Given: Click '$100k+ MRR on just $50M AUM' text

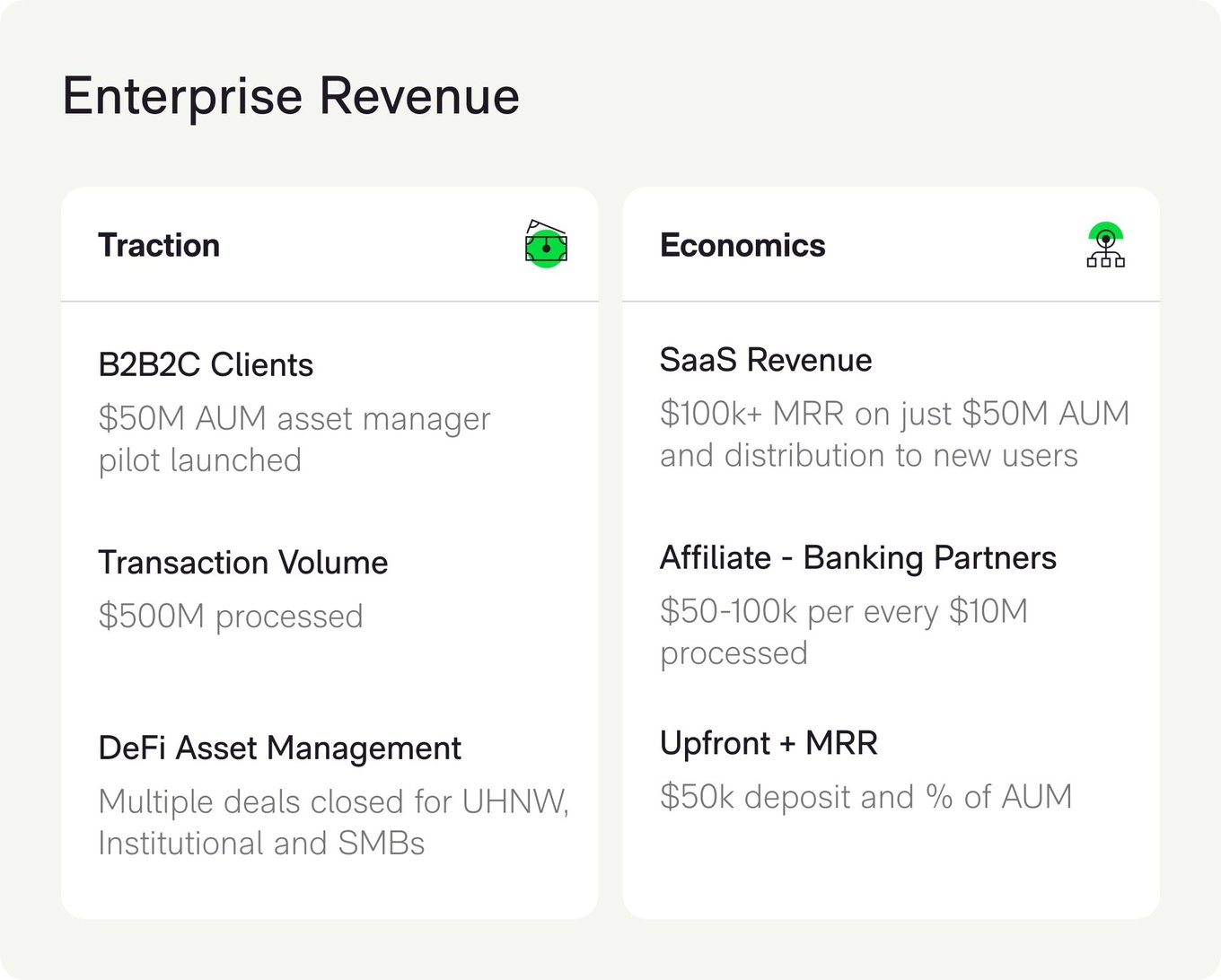Looking at the screenshot, I should pos(895,414).
